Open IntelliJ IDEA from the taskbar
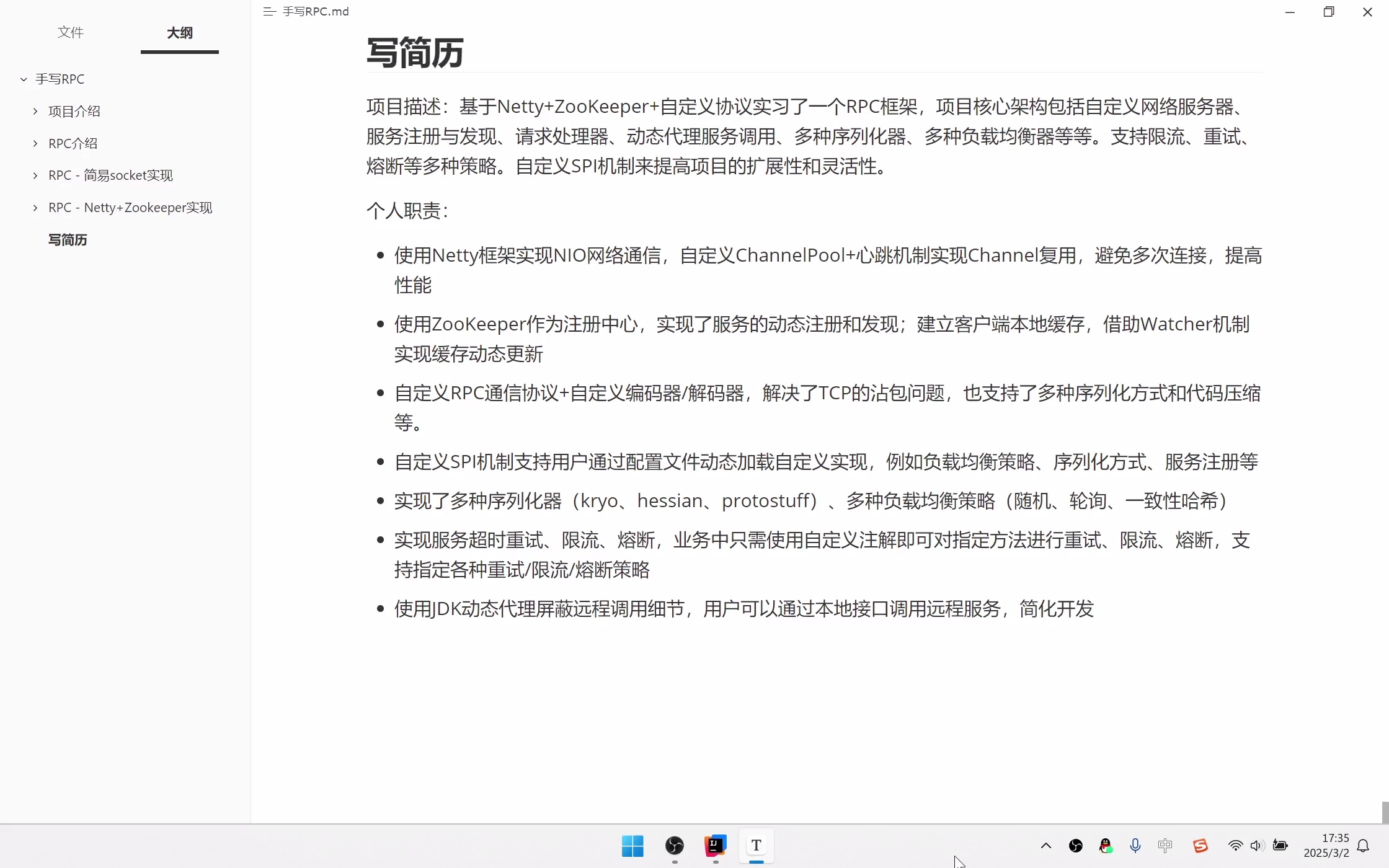The width and height of the screenshot is (1389, 868). click(714, 846)
